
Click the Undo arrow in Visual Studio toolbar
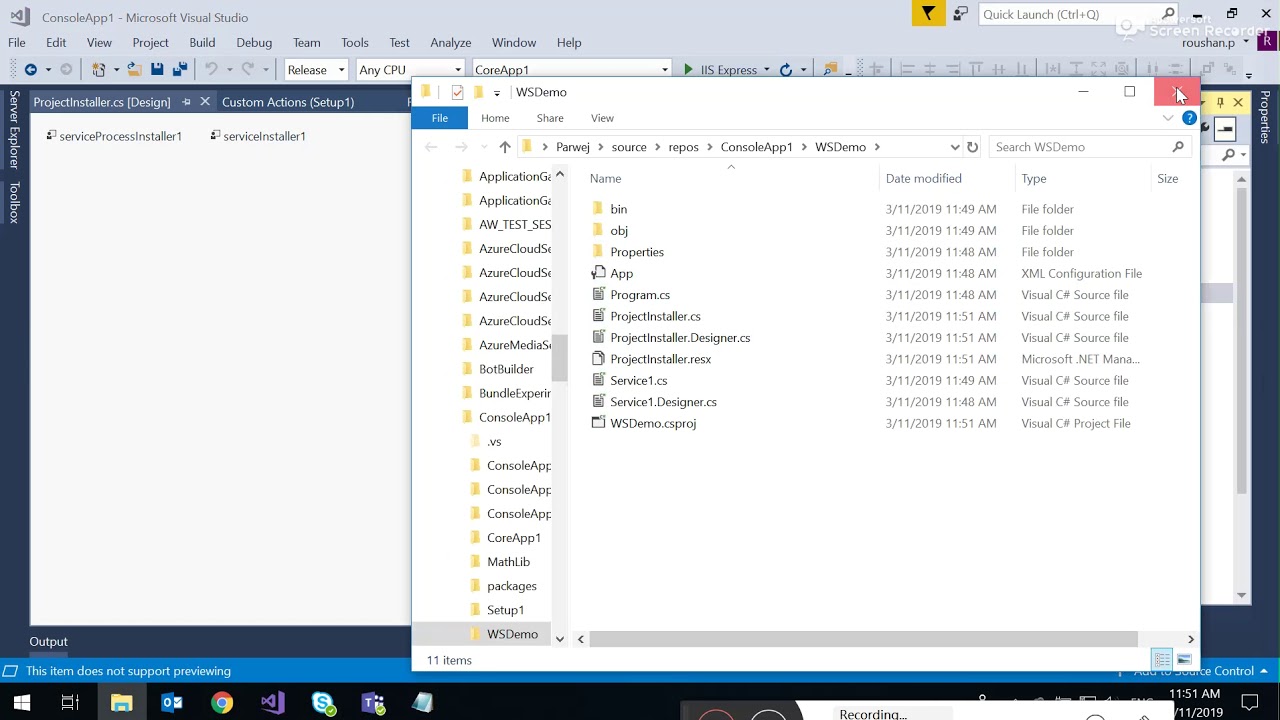(x=211, y=70)
